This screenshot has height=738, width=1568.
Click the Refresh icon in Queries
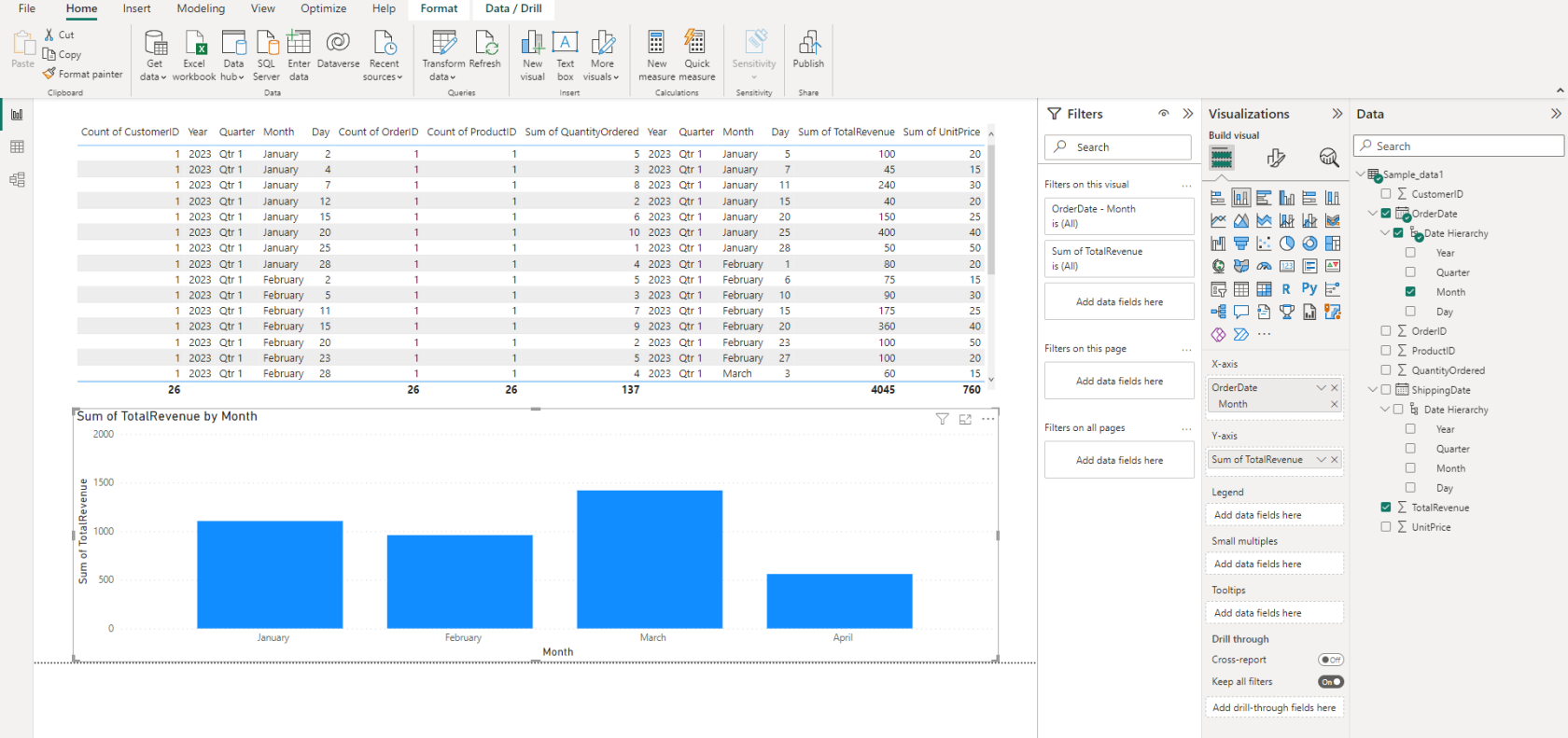pos(485,44)
